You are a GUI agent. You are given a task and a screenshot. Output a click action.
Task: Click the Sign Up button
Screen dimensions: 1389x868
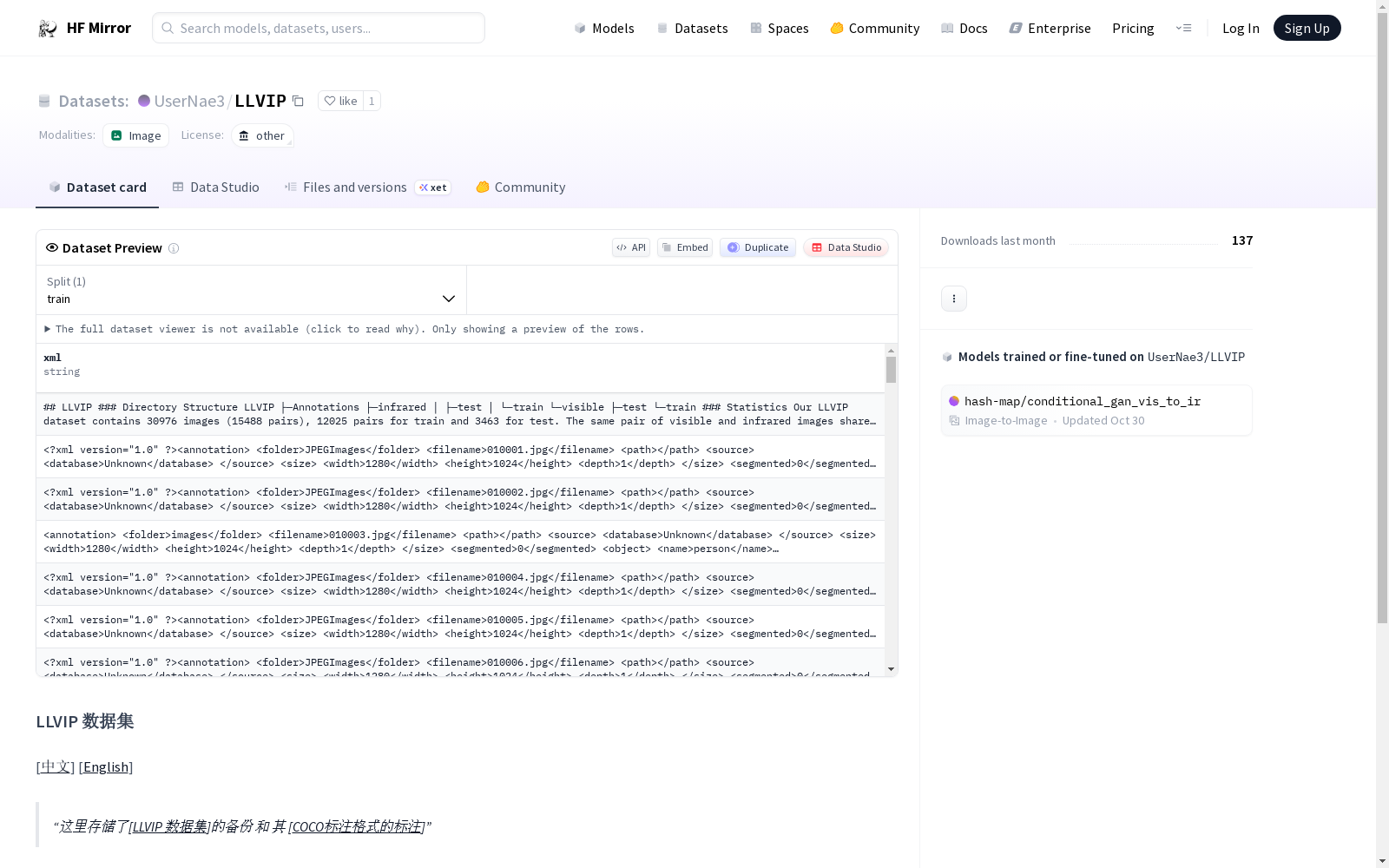(1307, 28)
